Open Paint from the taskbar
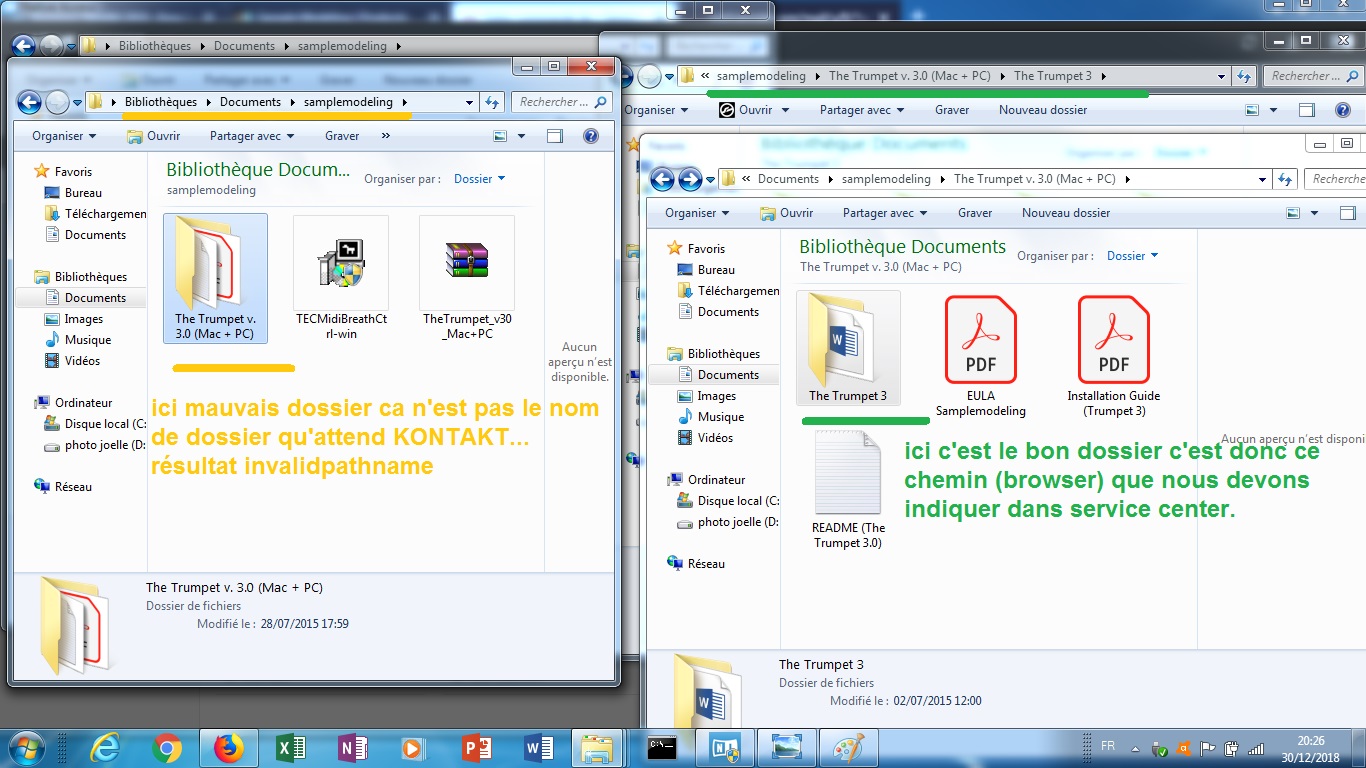Viewport: 1366px width, 768px height. 848,748
